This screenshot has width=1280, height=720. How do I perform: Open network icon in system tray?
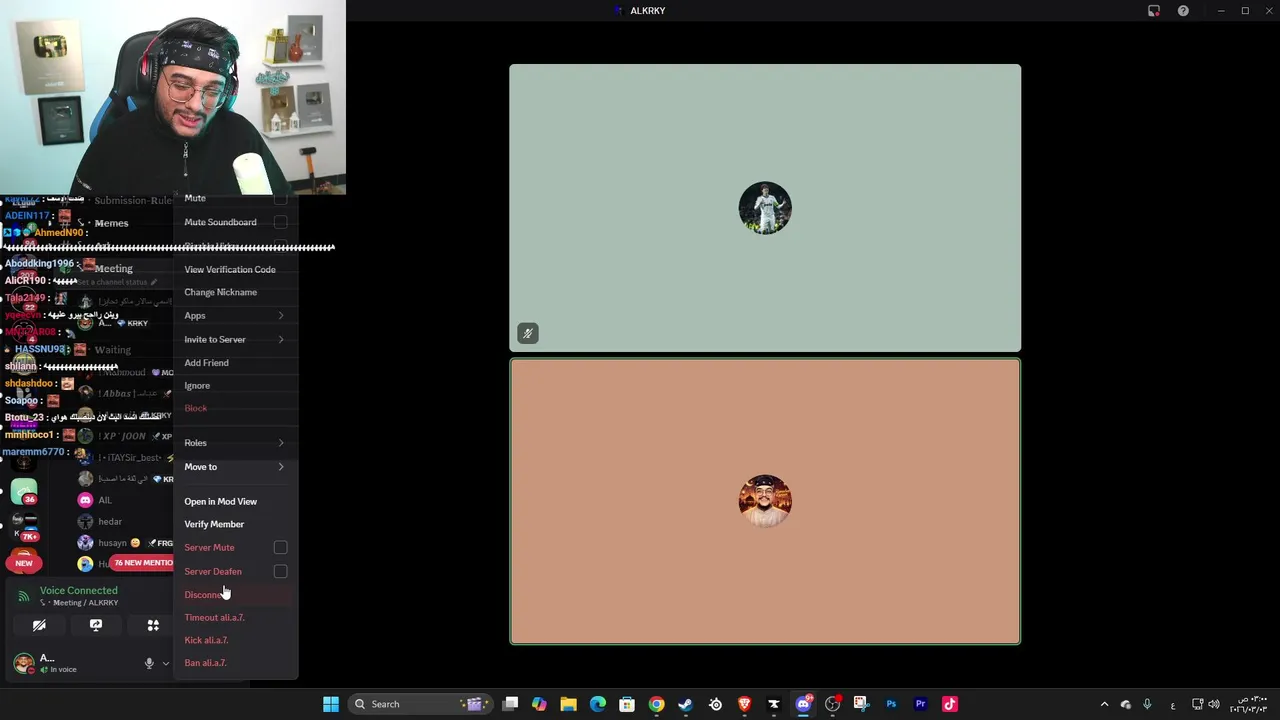click(x=1198, y=704)
